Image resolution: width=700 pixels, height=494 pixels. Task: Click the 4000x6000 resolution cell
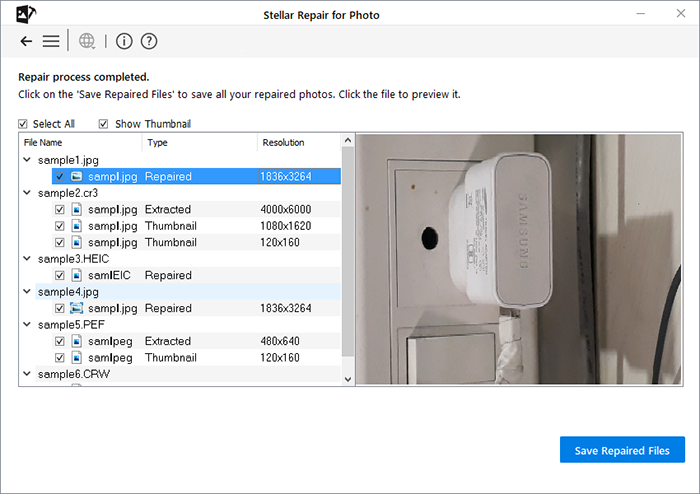point(286,209)
